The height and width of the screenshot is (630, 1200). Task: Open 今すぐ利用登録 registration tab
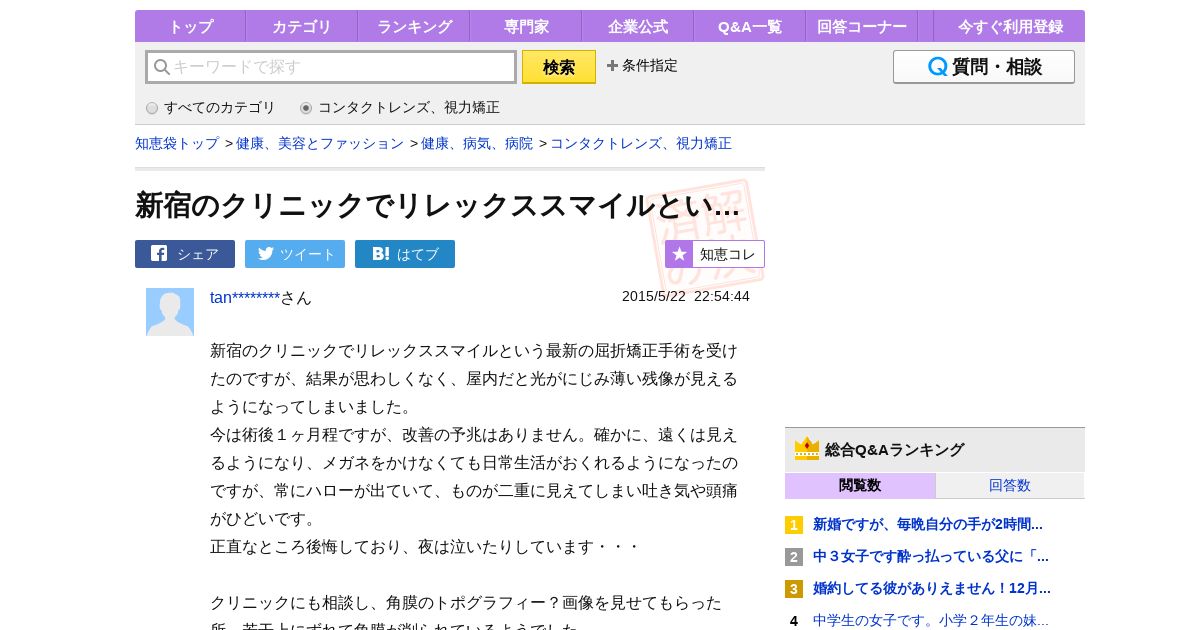(x=1009, y=26)
